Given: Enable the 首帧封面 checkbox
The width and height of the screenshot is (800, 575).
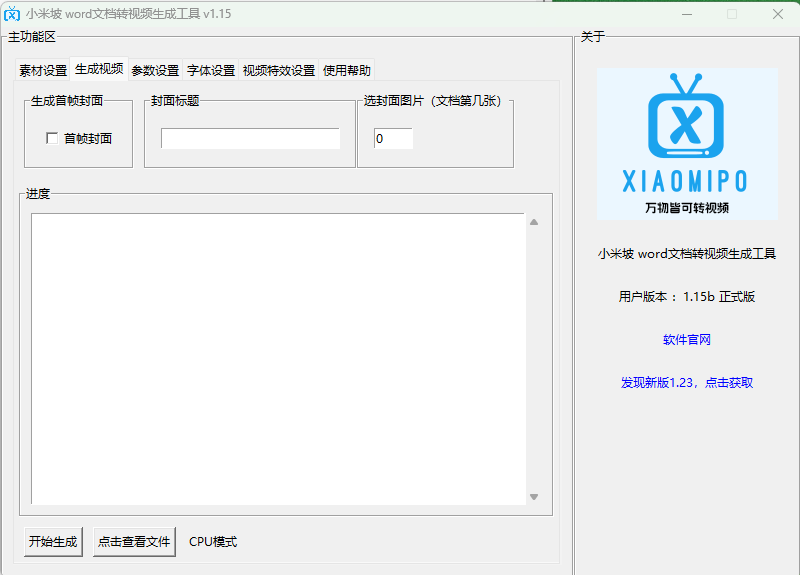Looking at the screenshot, I should click(52, 139).
